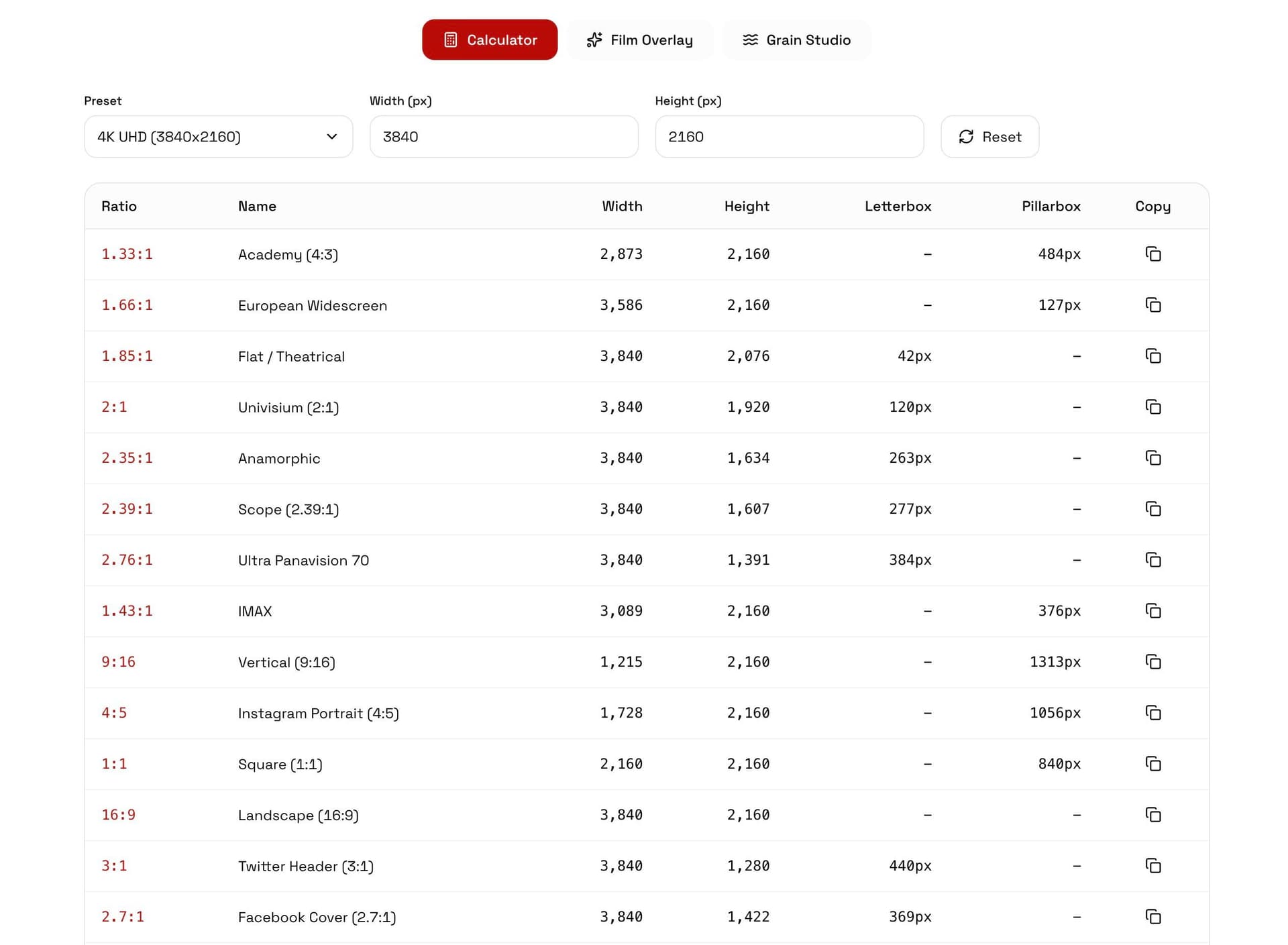Copy European Widescreen dimensions

point(1152,305)
